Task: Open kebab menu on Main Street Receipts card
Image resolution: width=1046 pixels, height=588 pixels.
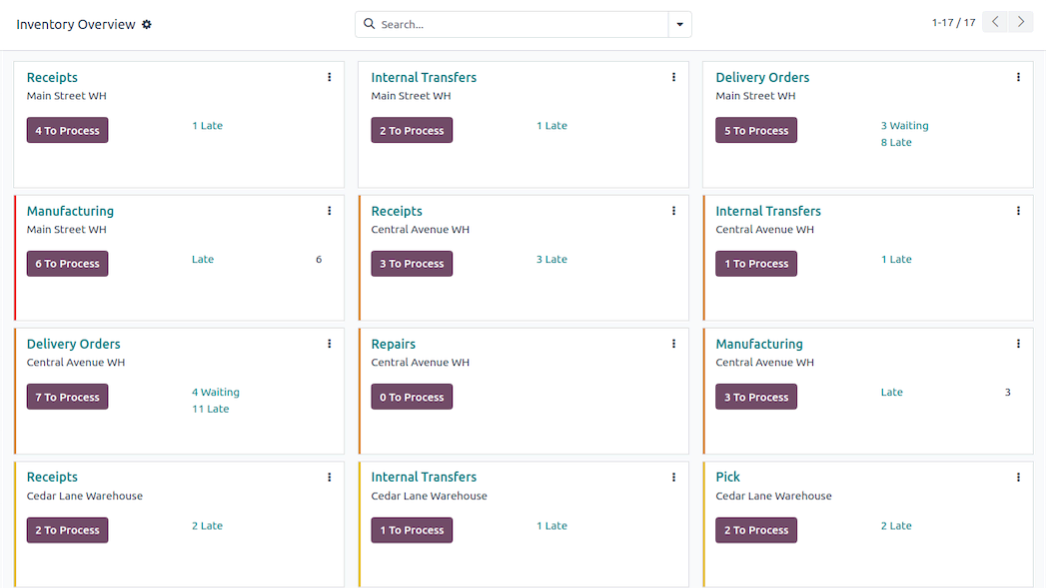Action: pos(330,77)
